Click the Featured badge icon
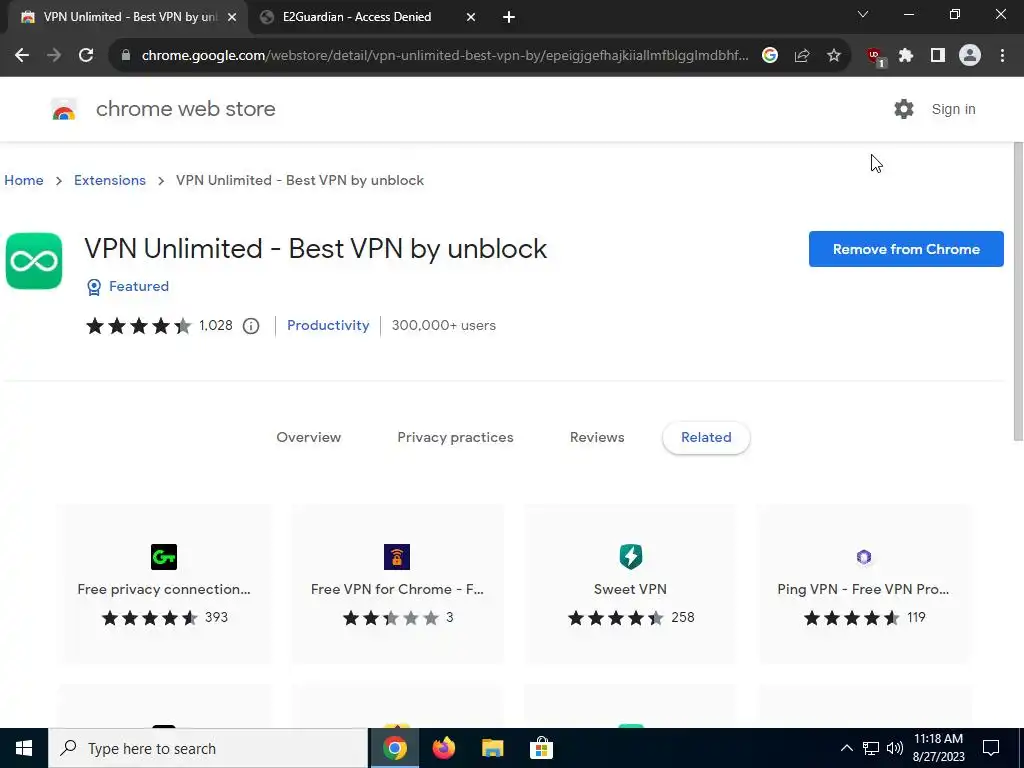 pos(94,287)
